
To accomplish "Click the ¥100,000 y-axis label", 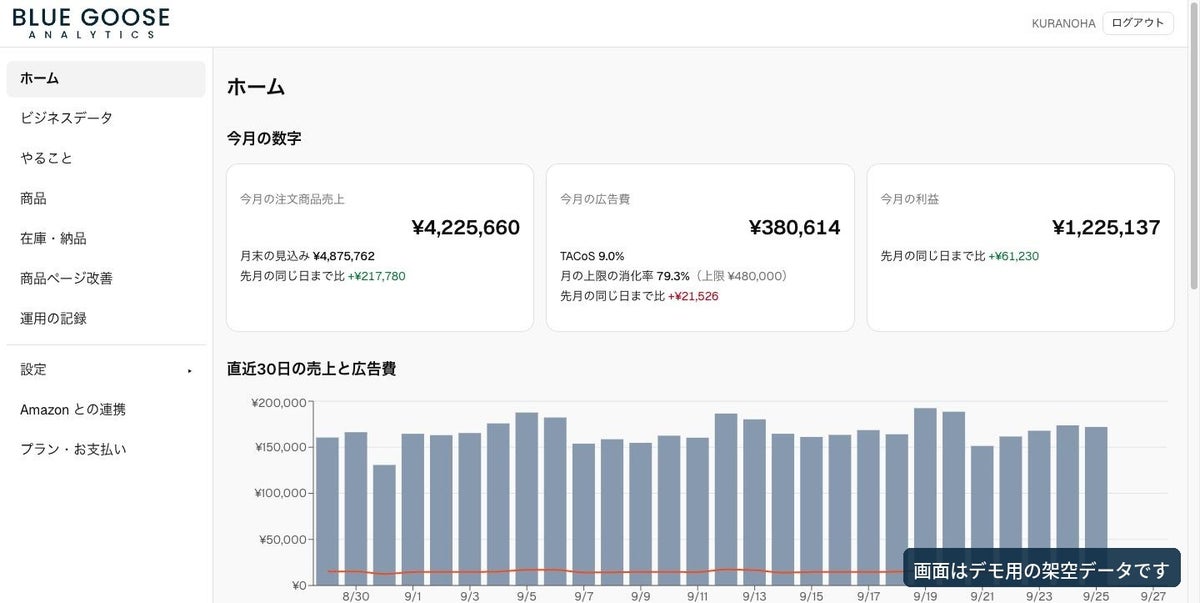I will 279,493.
